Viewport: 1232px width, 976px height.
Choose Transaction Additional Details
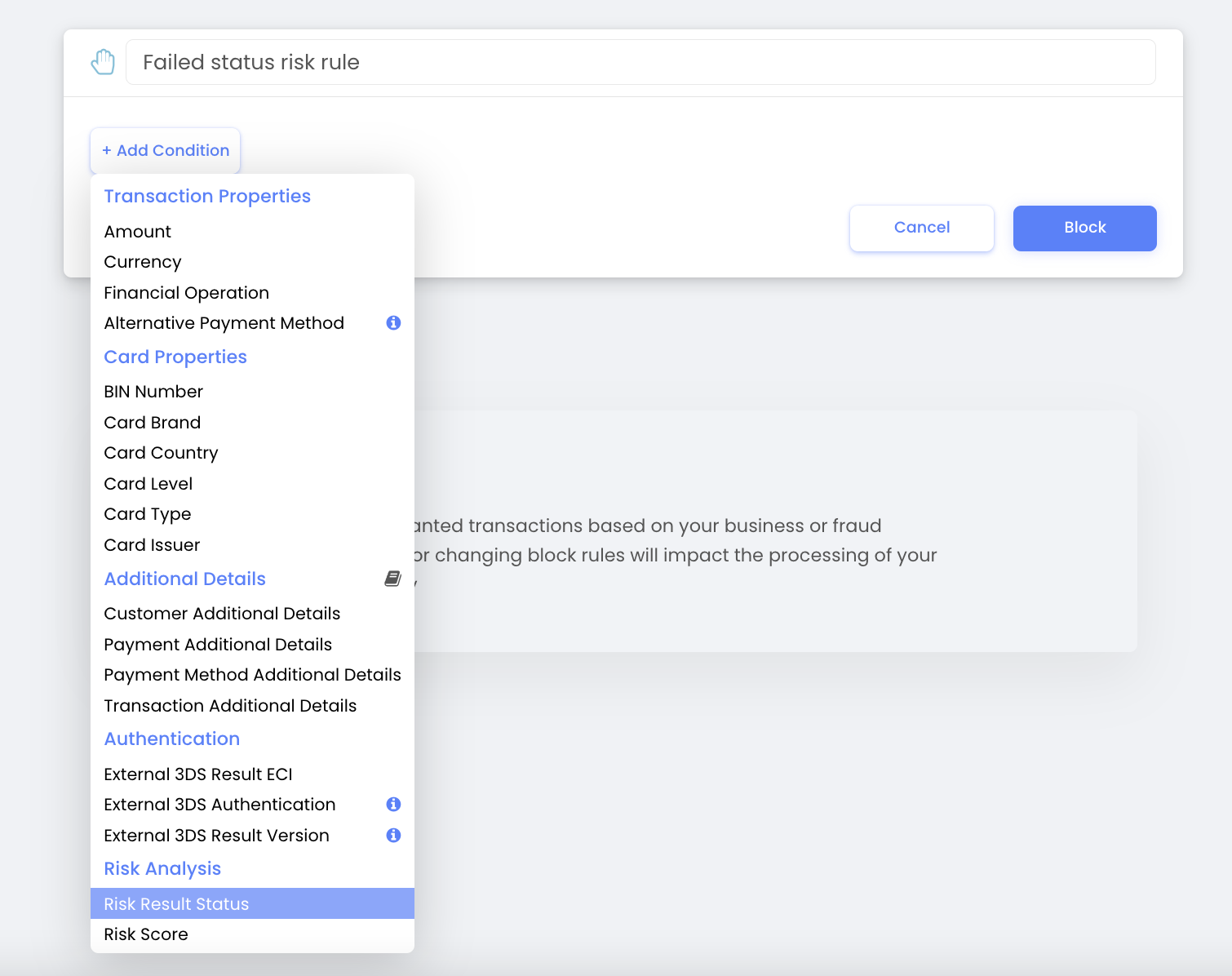tap(252, 706)
